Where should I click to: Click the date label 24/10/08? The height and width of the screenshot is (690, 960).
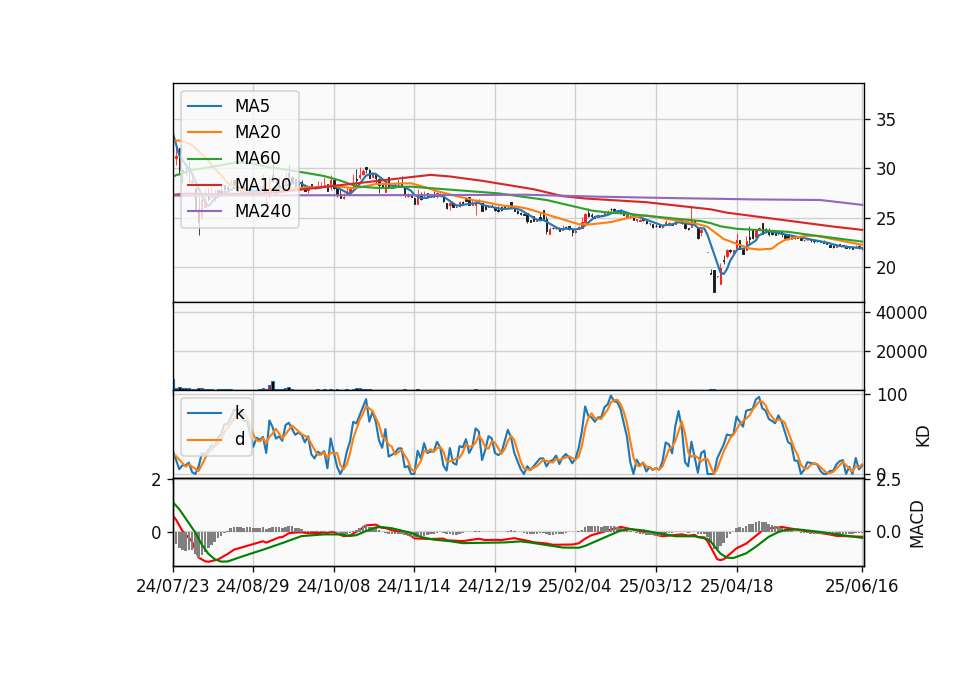tap(334, 586)
